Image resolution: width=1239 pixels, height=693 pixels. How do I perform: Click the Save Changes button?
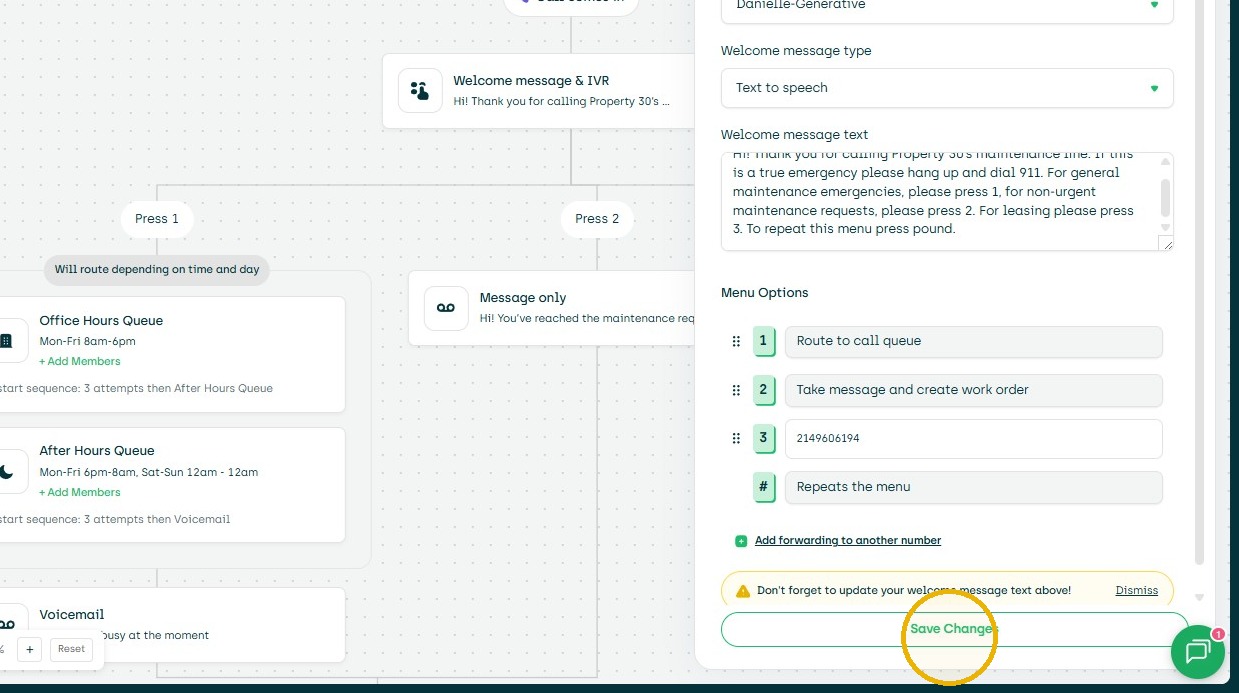click(x=954, y=629)
